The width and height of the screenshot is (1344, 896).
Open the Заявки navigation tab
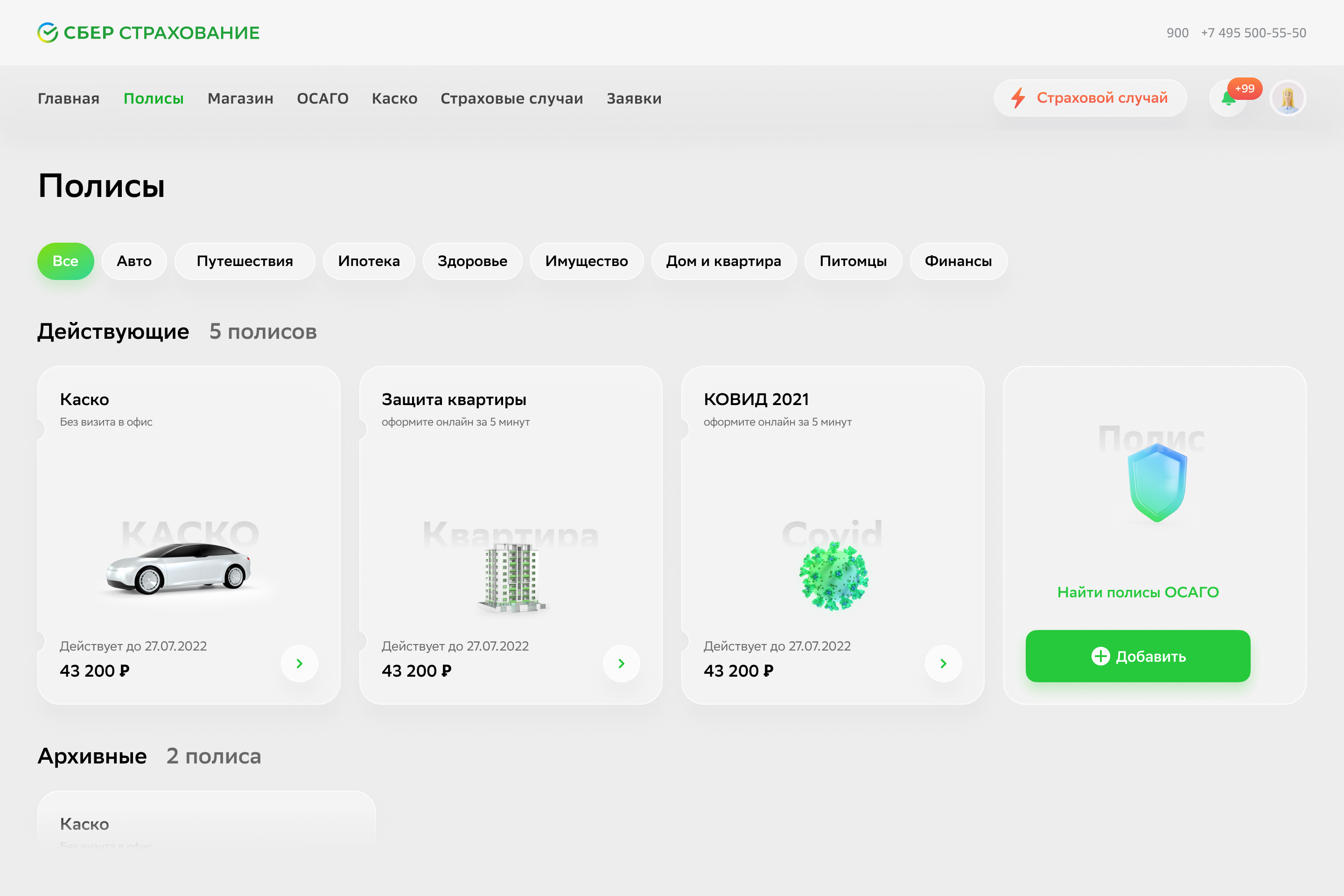pos(634,98)
